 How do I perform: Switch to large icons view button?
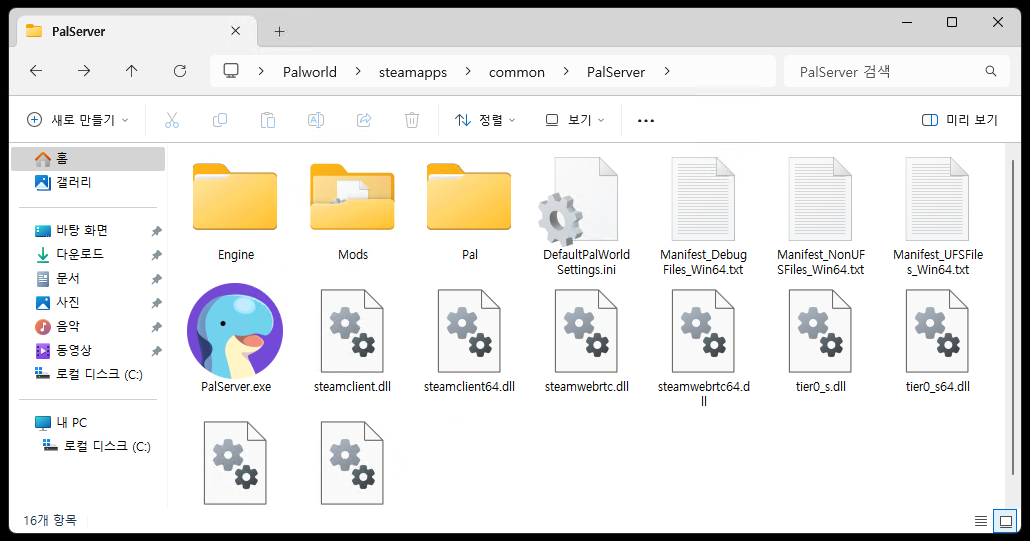click(1006, 521)
